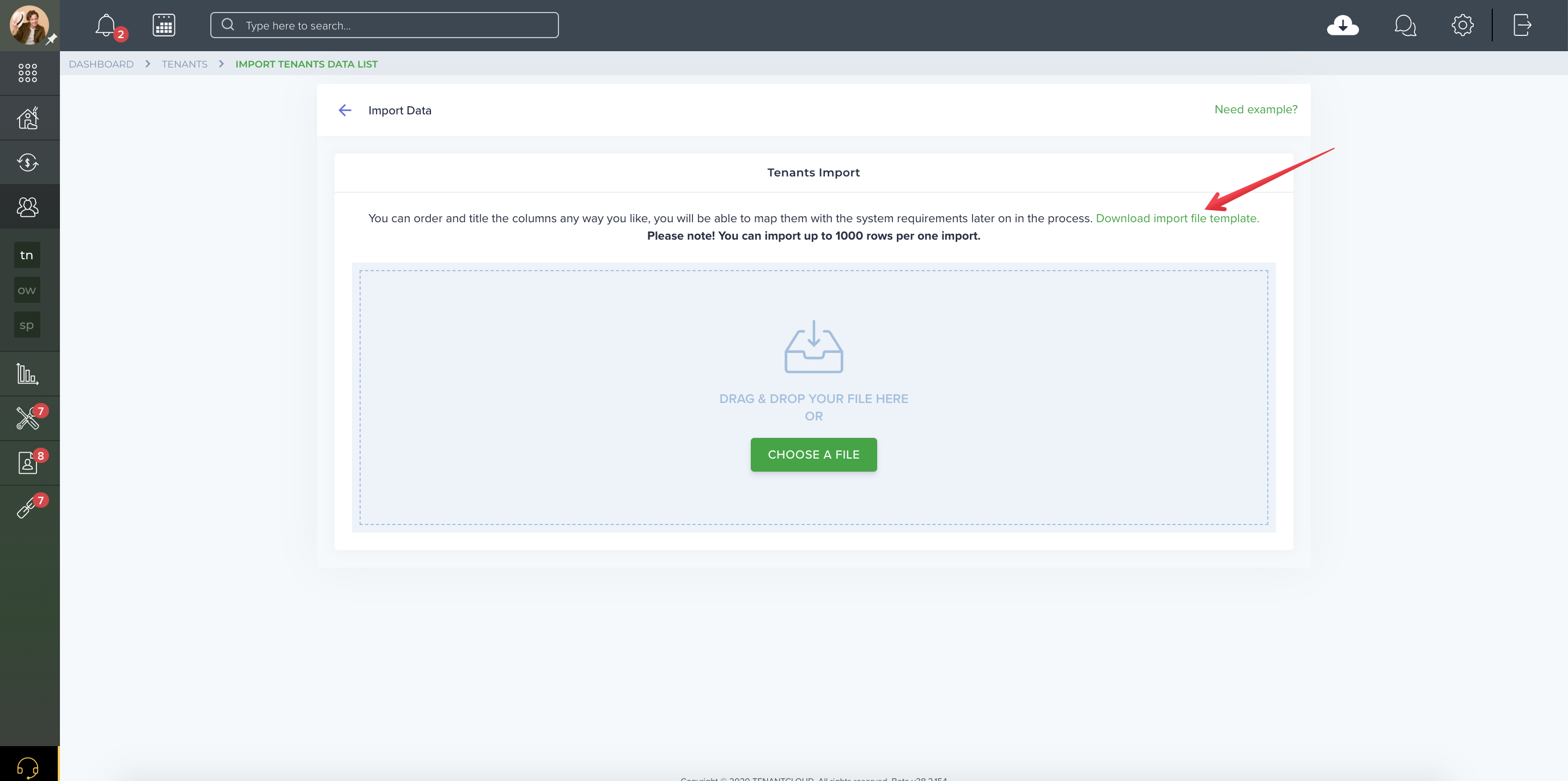The image size is (1568, 781).
Task: Click the cloud download icon
Action: 1343,26
